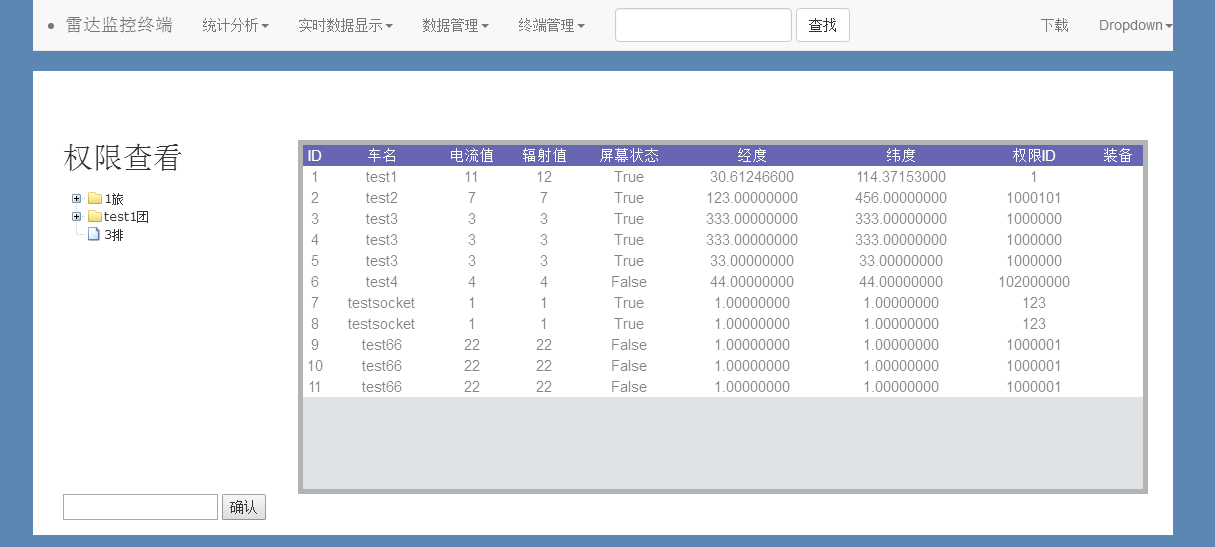1215x547 pixels.
Task: Click the folder icon next to test1团
Action: (x=95, y=217)
